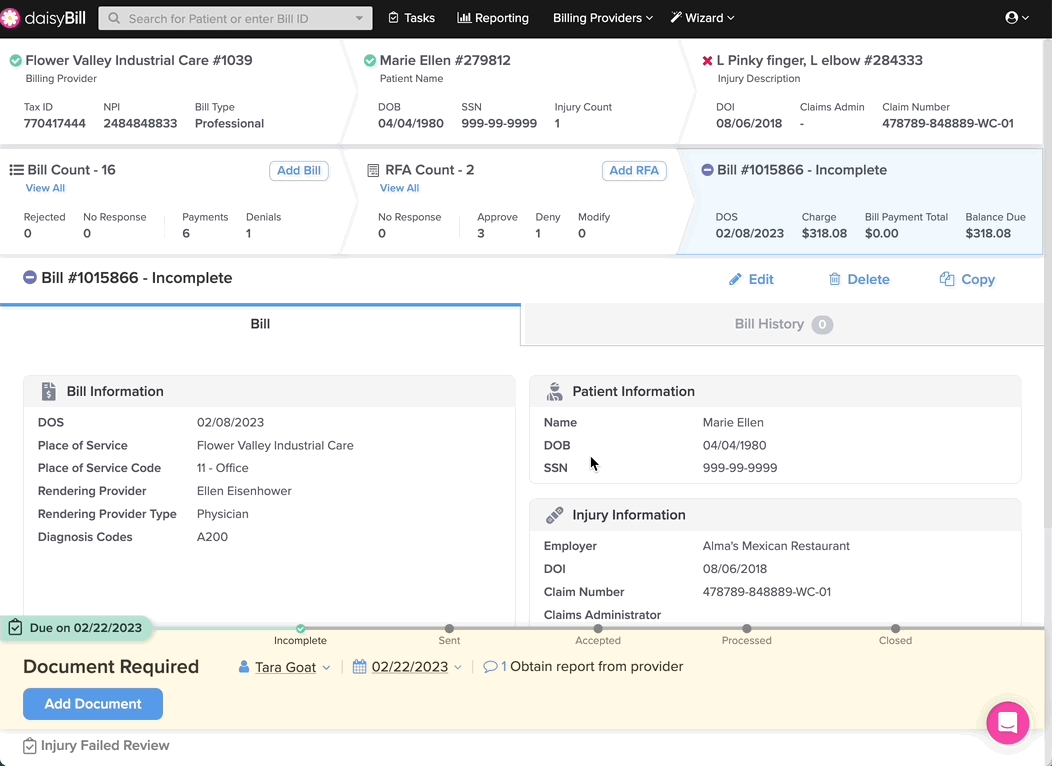Click the Injury Failed Review text

(x=105, y=745)
